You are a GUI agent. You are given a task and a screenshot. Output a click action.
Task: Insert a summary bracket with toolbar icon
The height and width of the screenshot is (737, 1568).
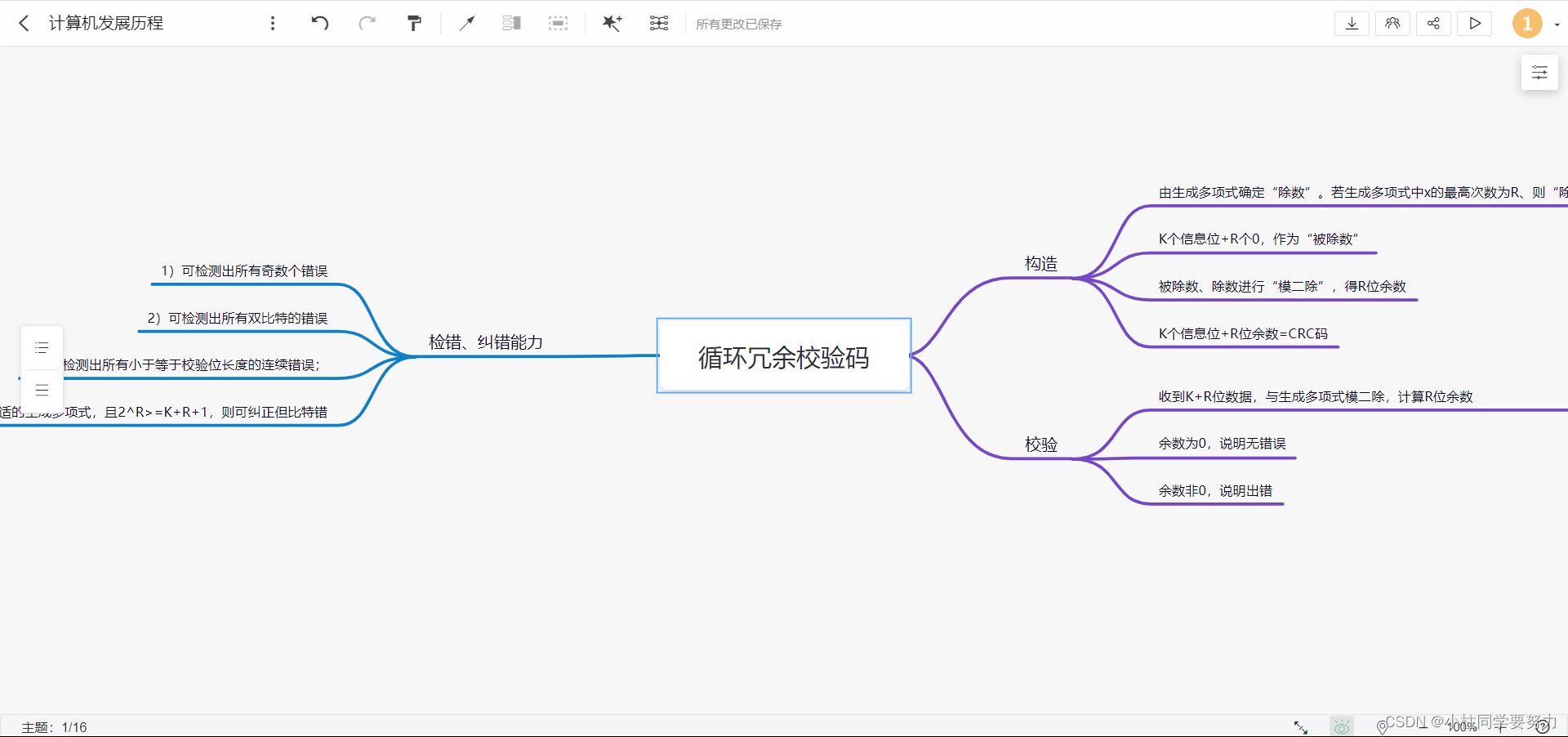tap(512, 23)
